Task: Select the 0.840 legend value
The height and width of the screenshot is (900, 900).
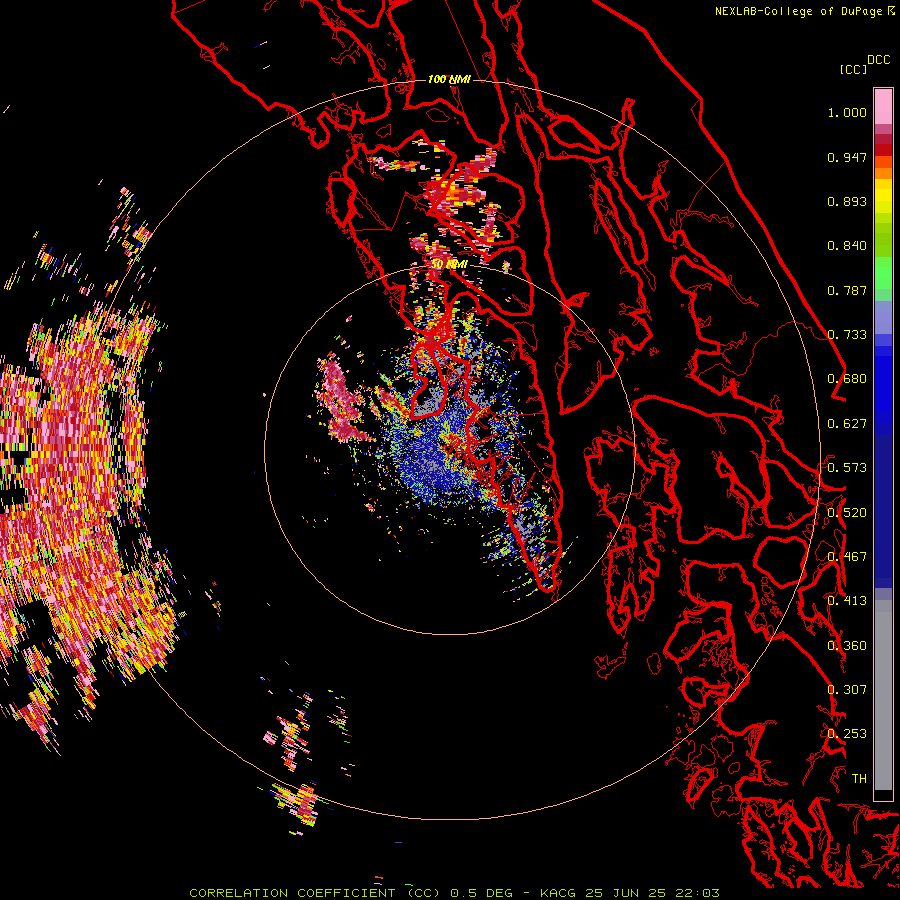Action: click(847, 246)
